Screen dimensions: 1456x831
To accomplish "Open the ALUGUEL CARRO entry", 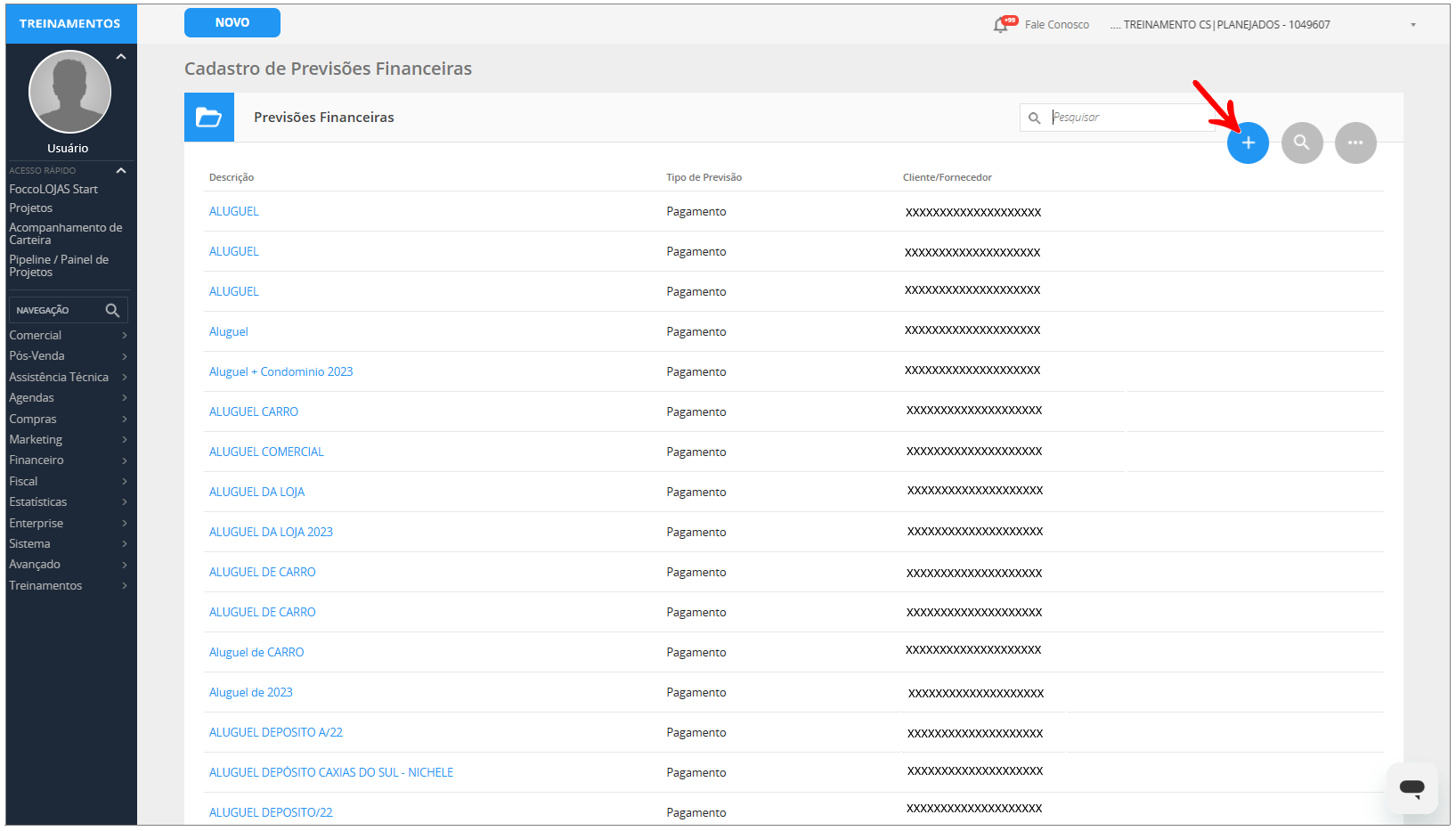I will pos(254,412).
